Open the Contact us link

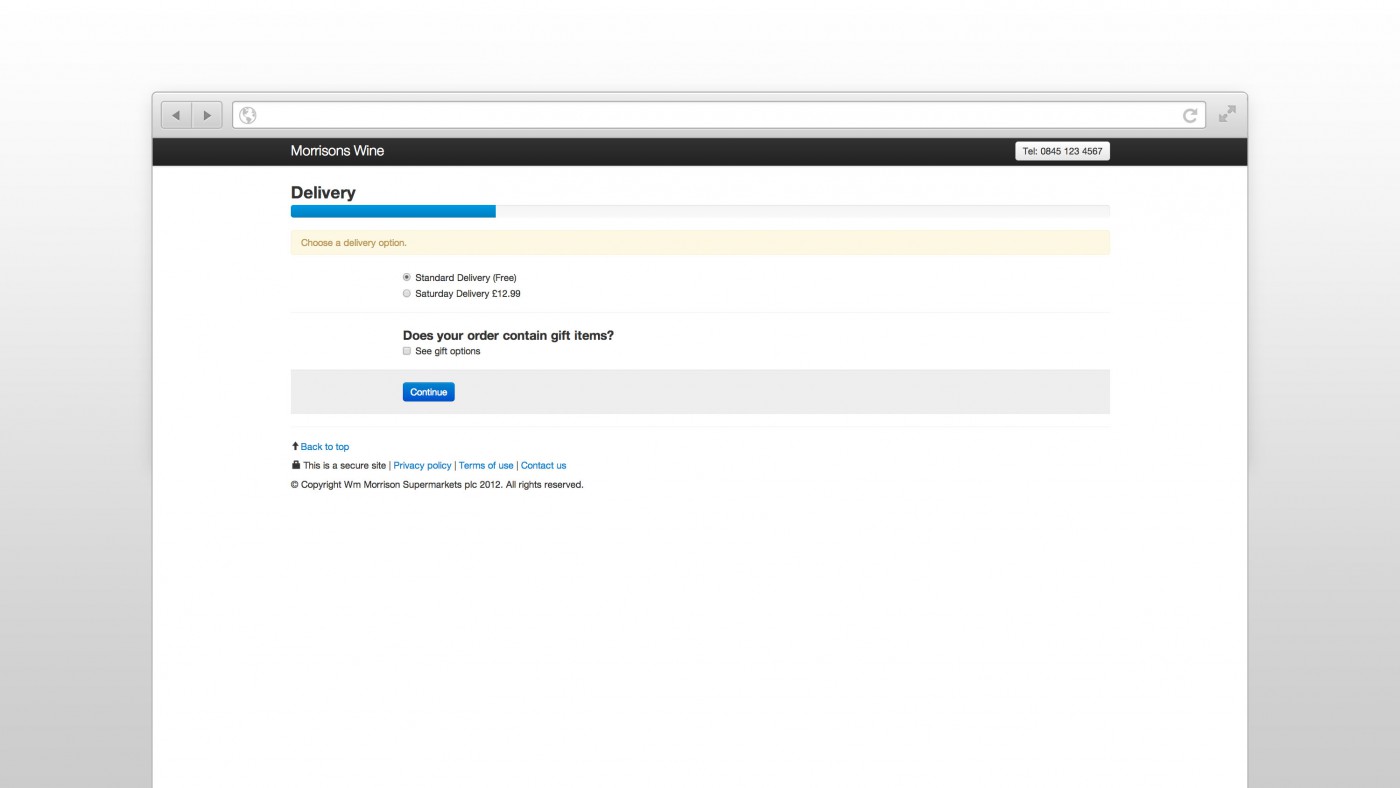[543, 466]
